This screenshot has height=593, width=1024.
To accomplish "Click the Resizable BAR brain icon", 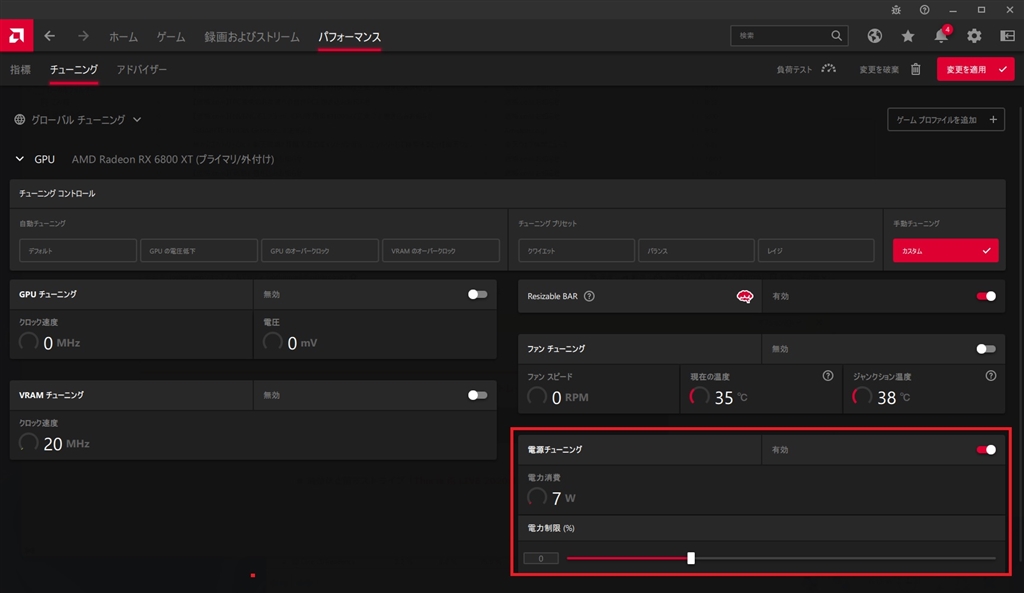I will point(744,296).
